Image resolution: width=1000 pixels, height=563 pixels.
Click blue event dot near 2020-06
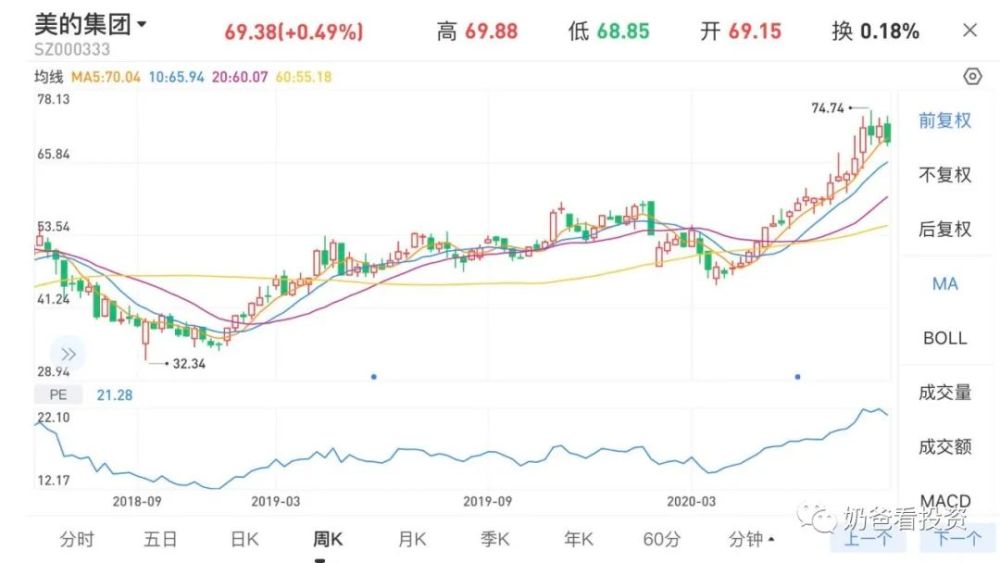pyautogui.click(x=797, y=377)
